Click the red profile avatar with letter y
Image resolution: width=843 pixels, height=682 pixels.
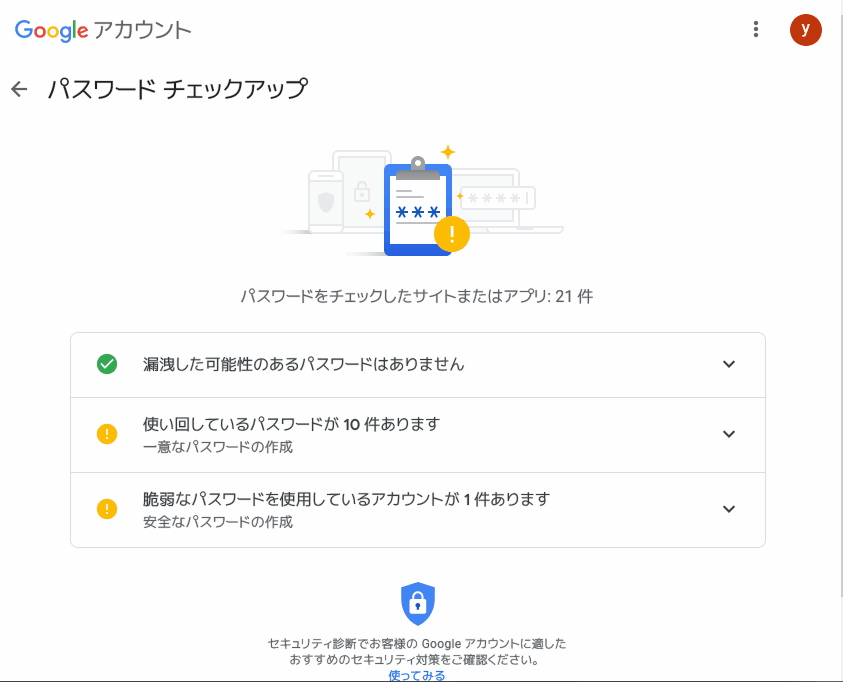pyautogui.click(x=806, y=30)
